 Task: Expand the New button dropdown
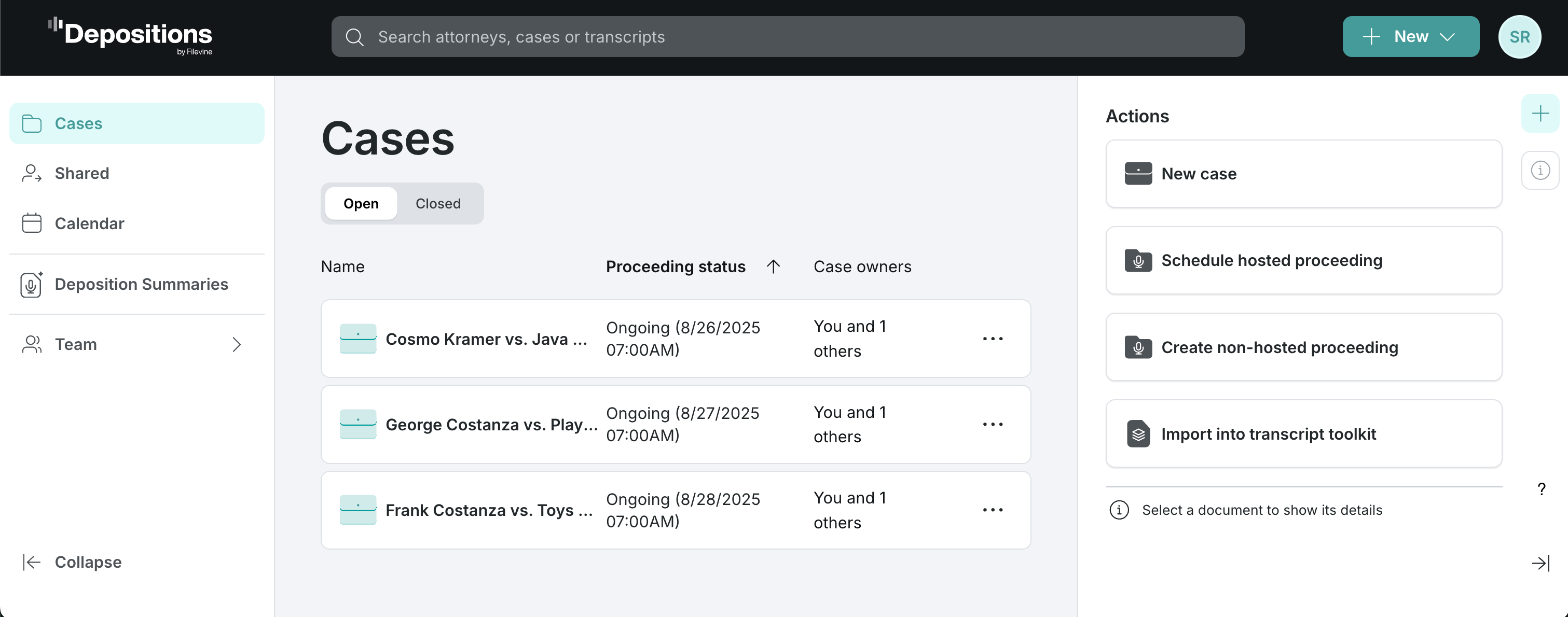(1449, 36)
